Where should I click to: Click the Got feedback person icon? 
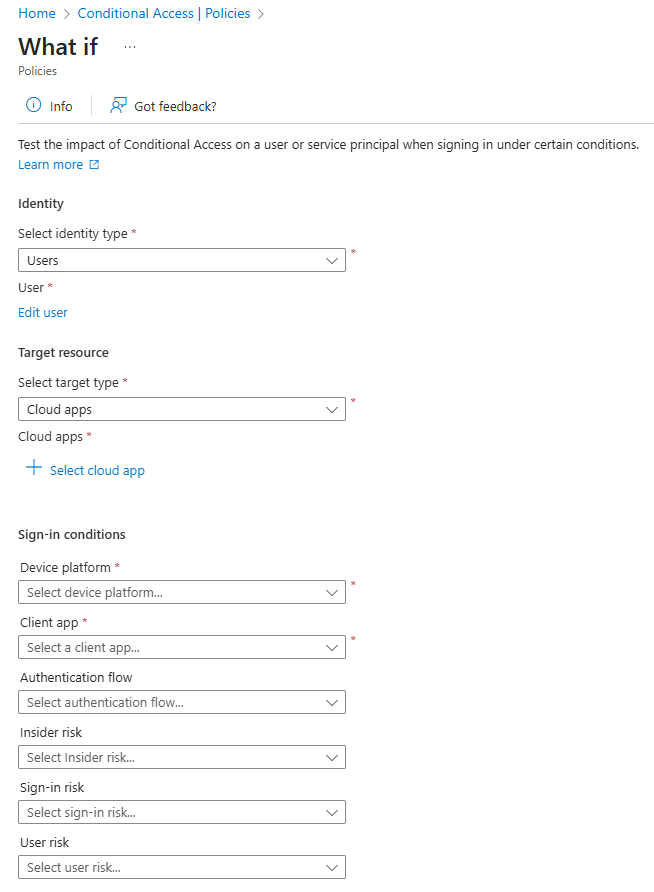(x=119, y=105)
